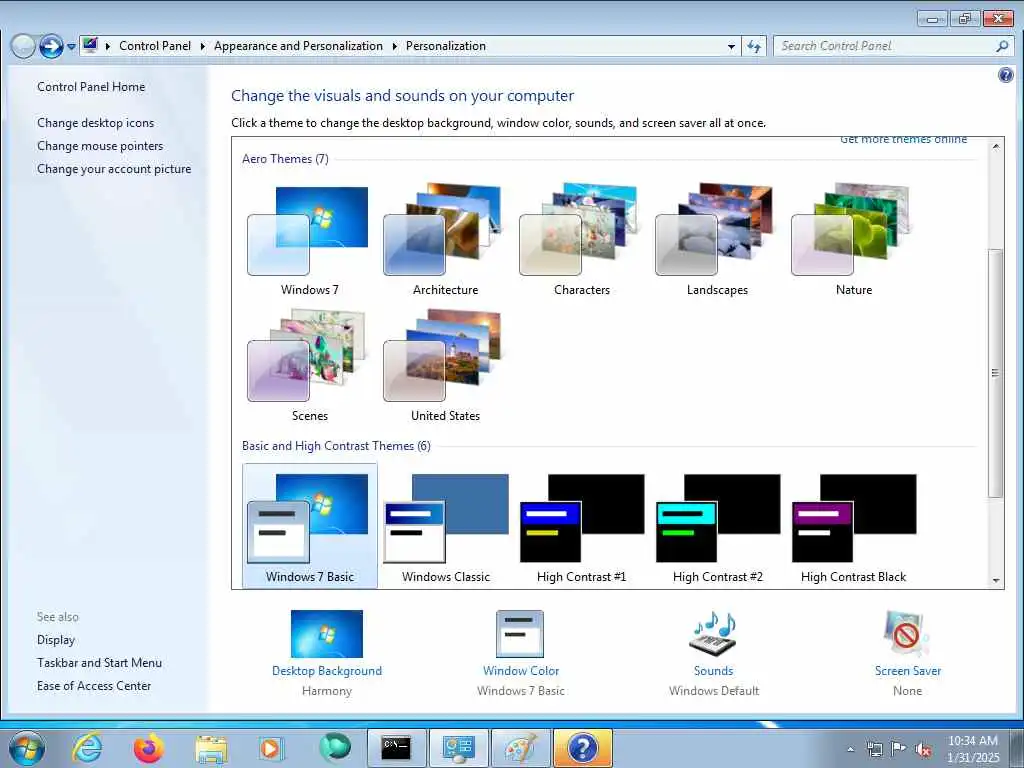This screenshot has width=1024, height=768.
Task: Apply the Windows Classic theme
Action: click(445, 526)
